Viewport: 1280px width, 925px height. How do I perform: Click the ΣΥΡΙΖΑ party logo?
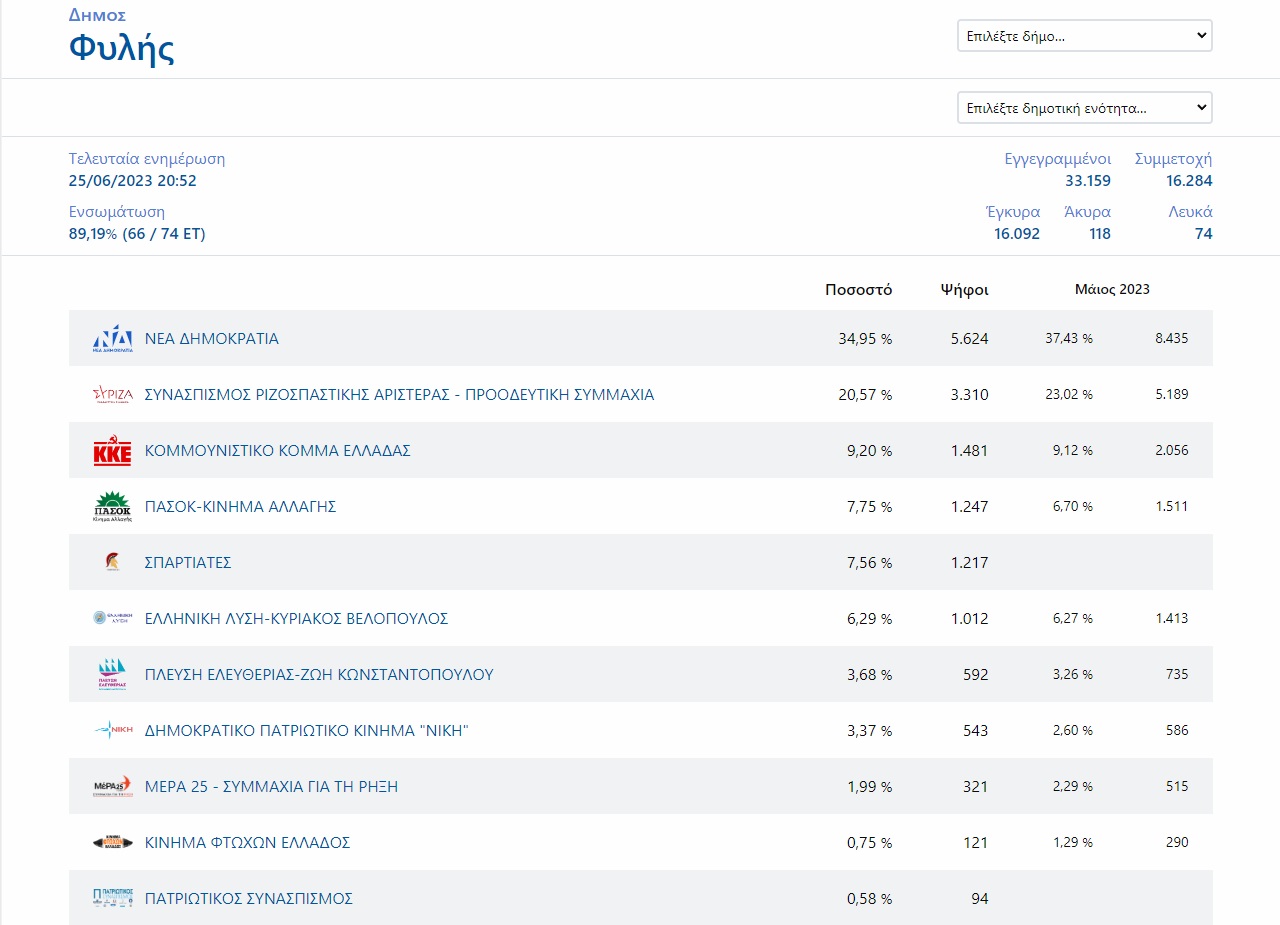click(112, 395)
